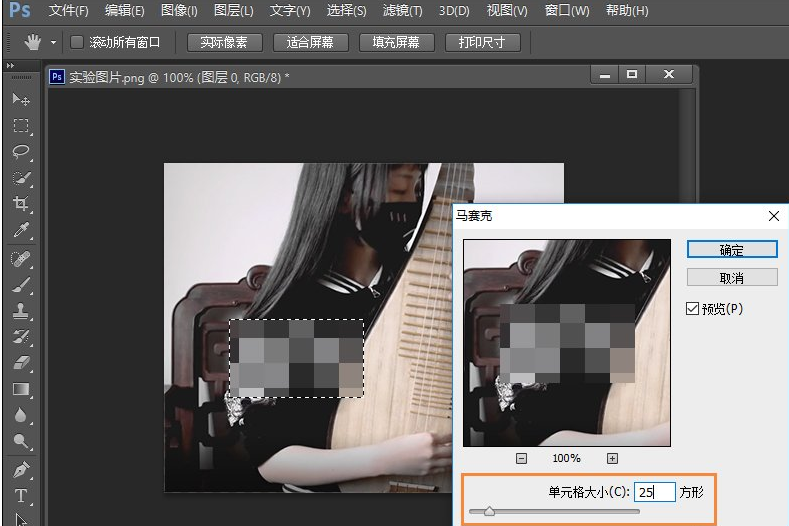Confirm mosaic with 确定 button
Viewport: 789px width, 526px height.
(732, 250)
